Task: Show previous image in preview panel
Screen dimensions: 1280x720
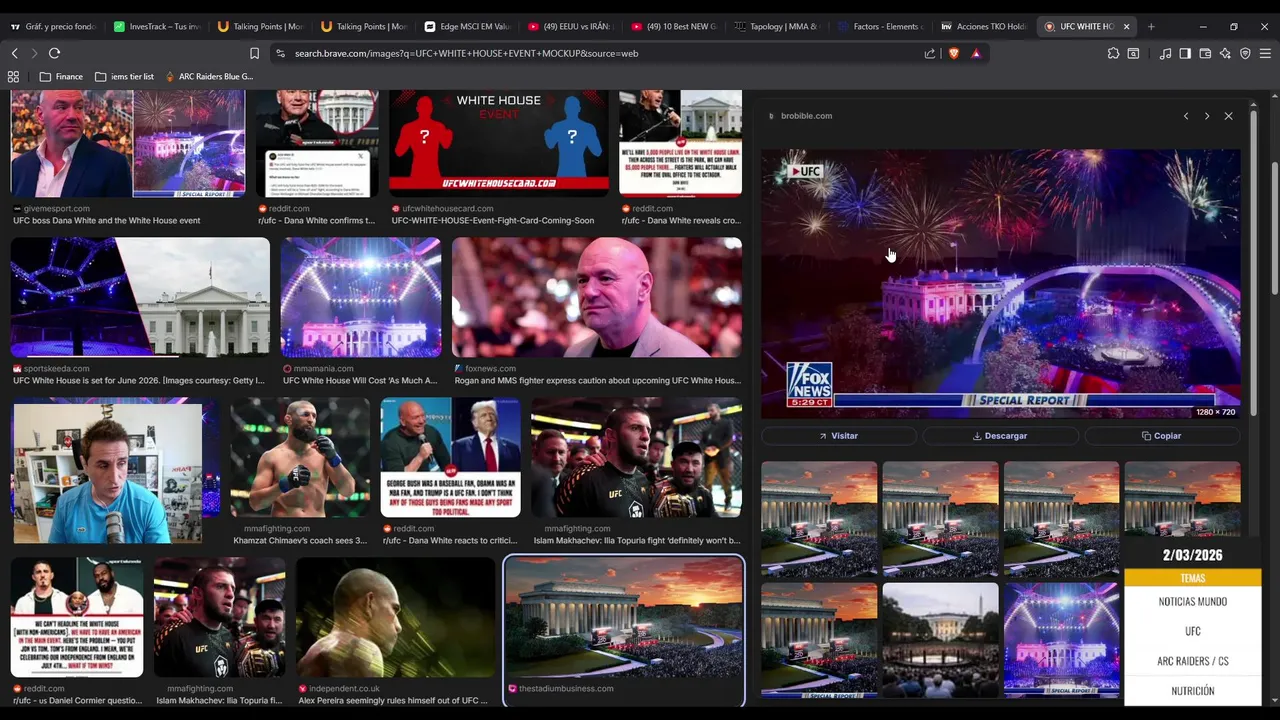Action: click(1186, 116)
